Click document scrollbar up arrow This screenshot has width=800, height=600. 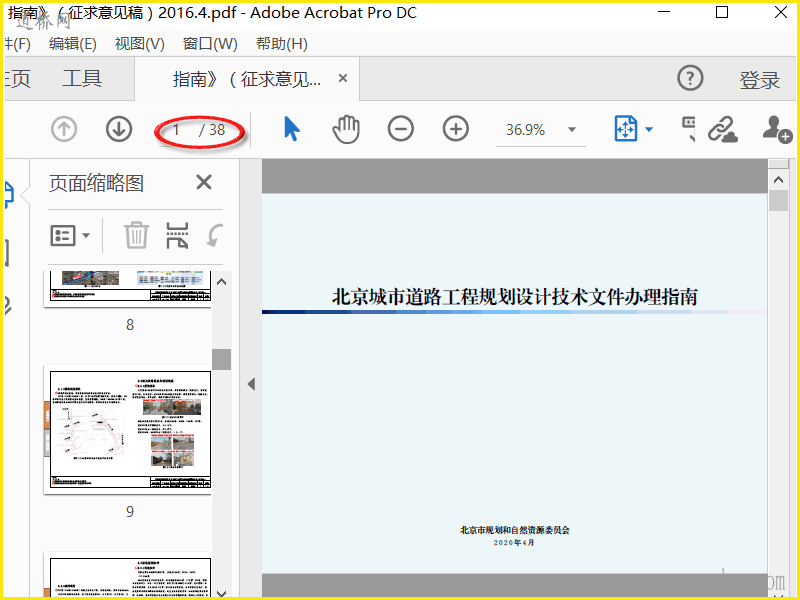pos(778,180)
